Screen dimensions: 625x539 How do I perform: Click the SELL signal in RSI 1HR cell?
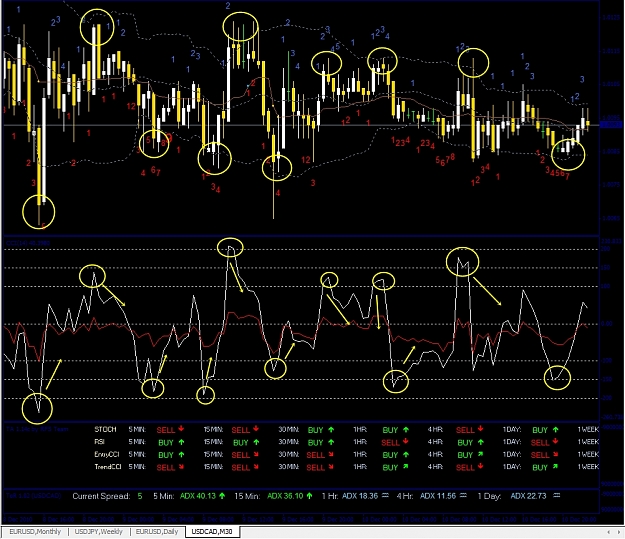tap(390, 443)
